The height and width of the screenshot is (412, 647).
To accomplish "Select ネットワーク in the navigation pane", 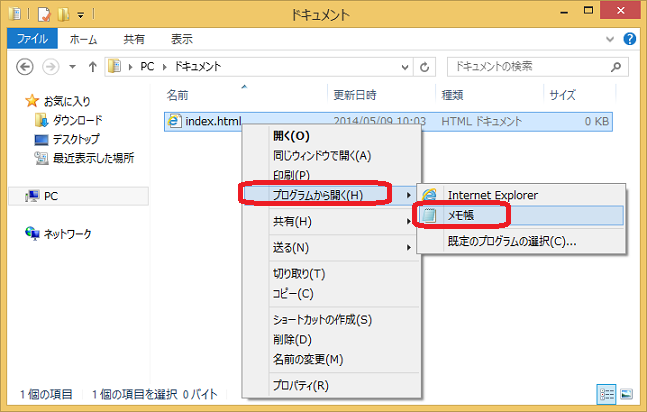I will (x=67, y=233).
